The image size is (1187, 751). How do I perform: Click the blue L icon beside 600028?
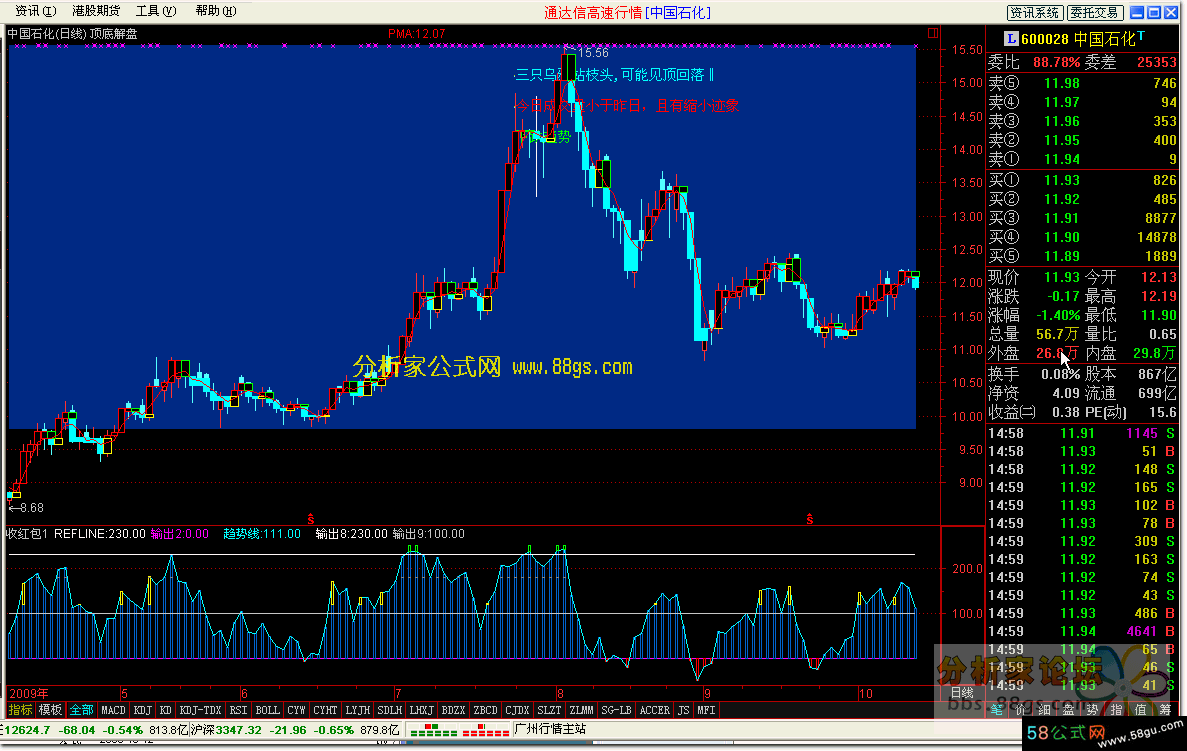point(1012,38)
